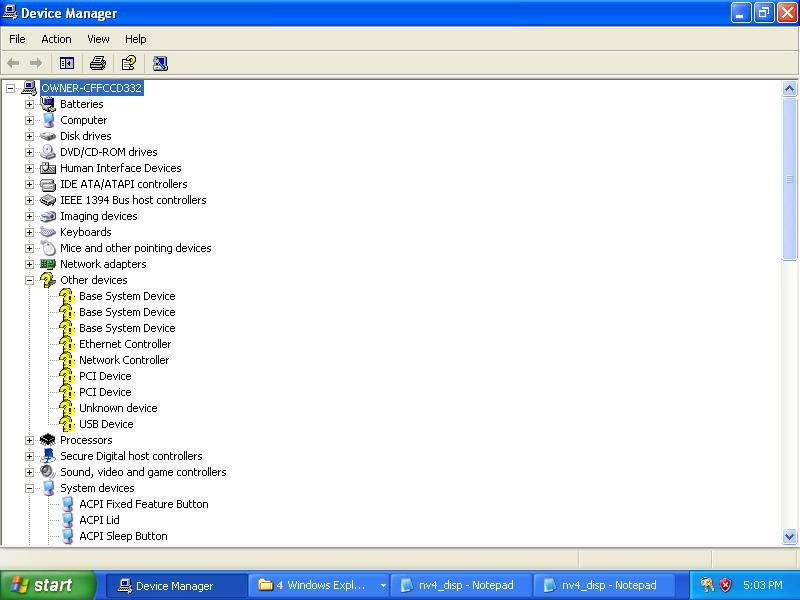Expand the Network adapters node
800x600 pixels.
tap(30, 264)
